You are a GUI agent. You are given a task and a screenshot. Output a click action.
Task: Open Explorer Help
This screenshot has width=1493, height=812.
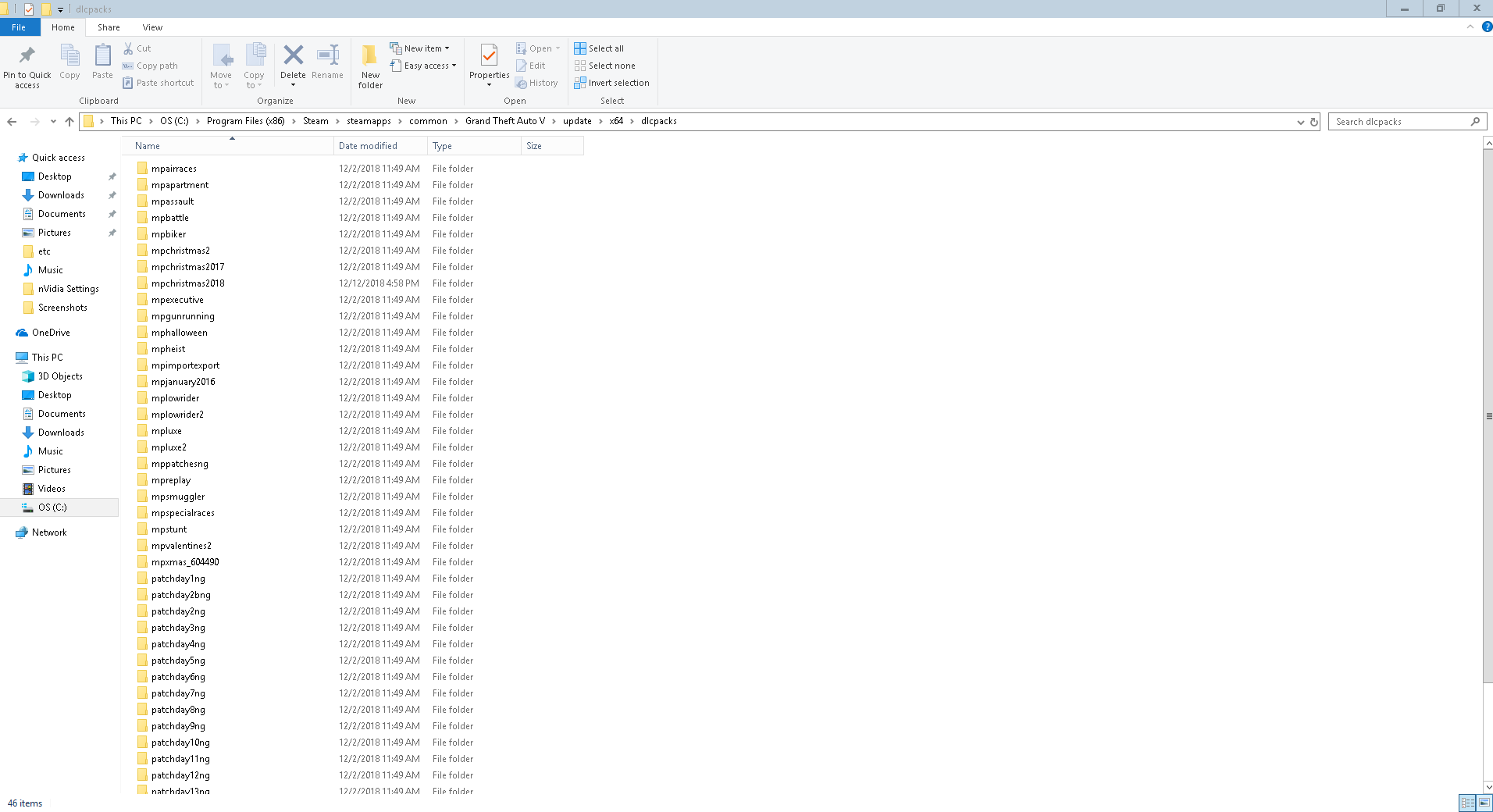1487,27
